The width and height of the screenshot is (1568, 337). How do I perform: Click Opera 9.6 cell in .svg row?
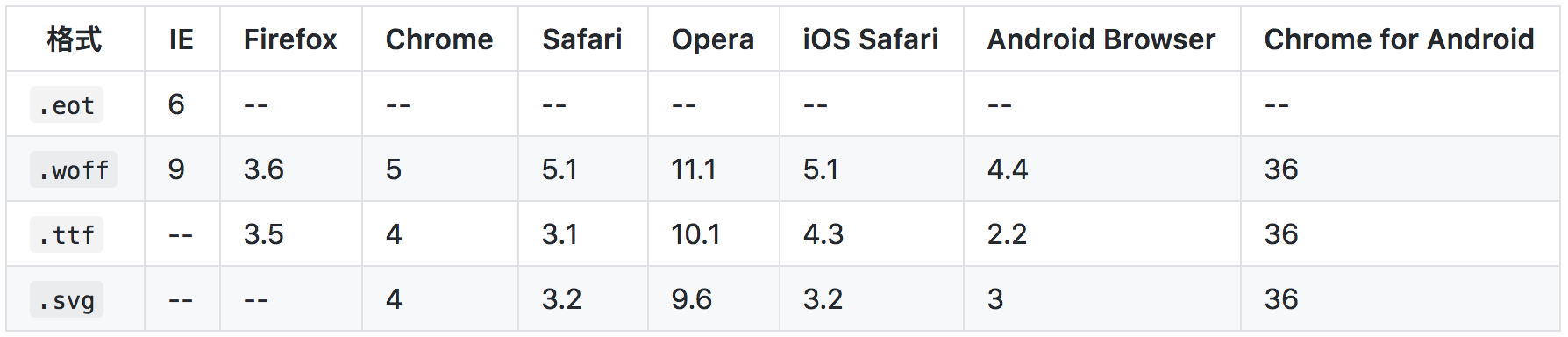coord(692,299)
